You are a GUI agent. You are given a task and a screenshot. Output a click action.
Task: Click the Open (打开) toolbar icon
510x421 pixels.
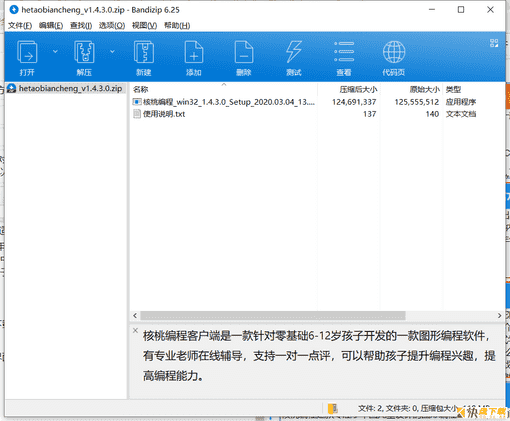tap(27, 52)
